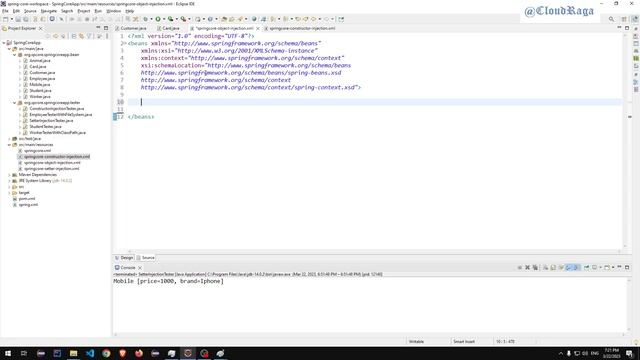
Task: Click the closing </beans> tag on line 12
Action: tap(141, 117)
